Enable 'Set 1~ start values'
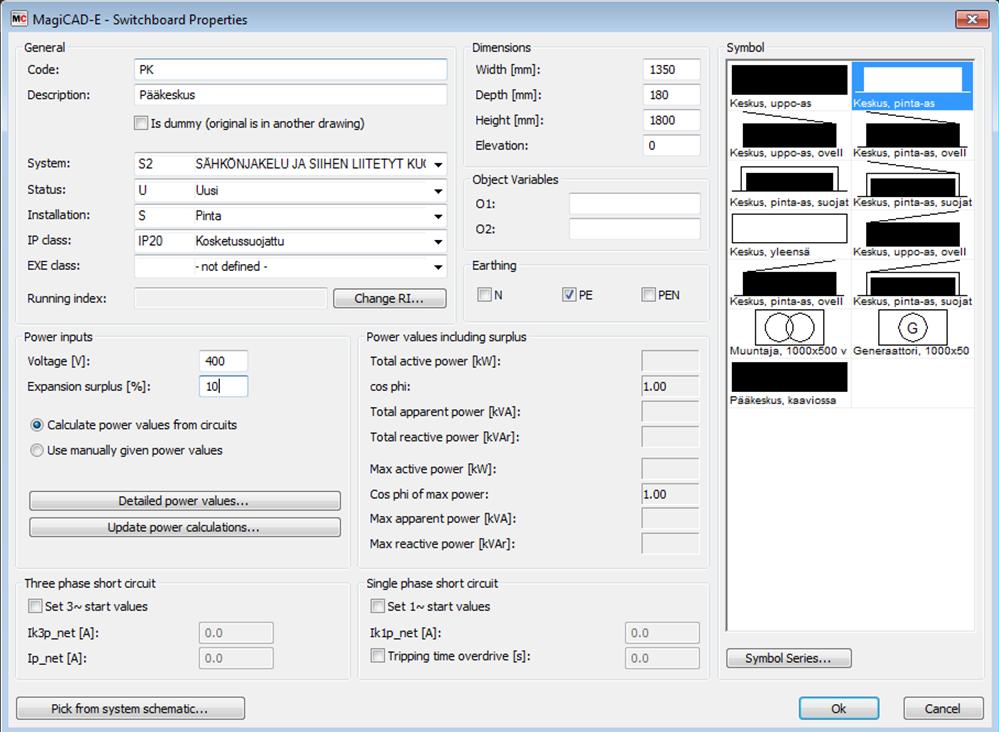Viewport: 999px width, 732px height. 377,606
